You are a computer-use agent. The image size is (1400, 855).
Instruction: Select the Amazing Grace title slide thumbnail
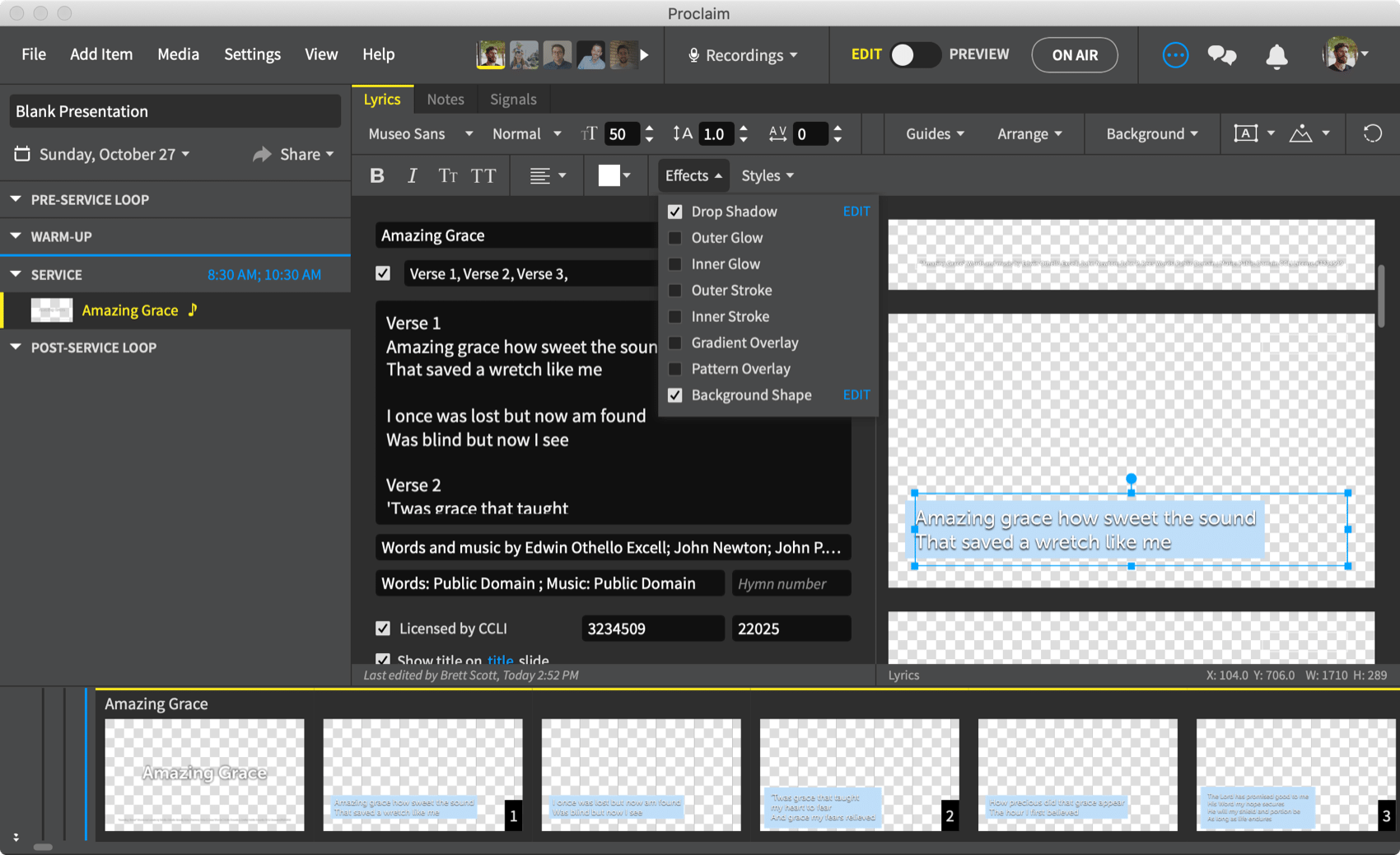pyautogui.click(x=204, y=774)
